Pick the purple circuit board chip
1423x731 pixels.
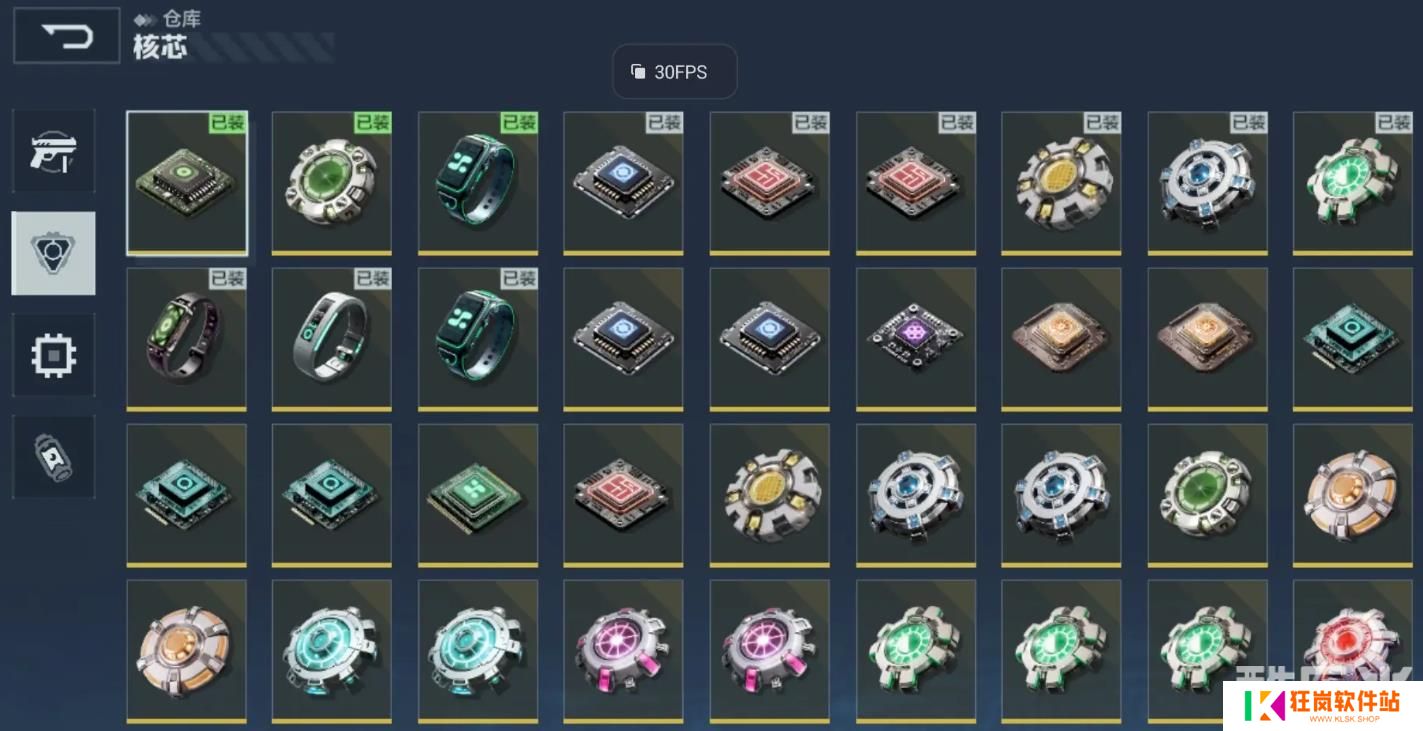[x=916, y=339]
